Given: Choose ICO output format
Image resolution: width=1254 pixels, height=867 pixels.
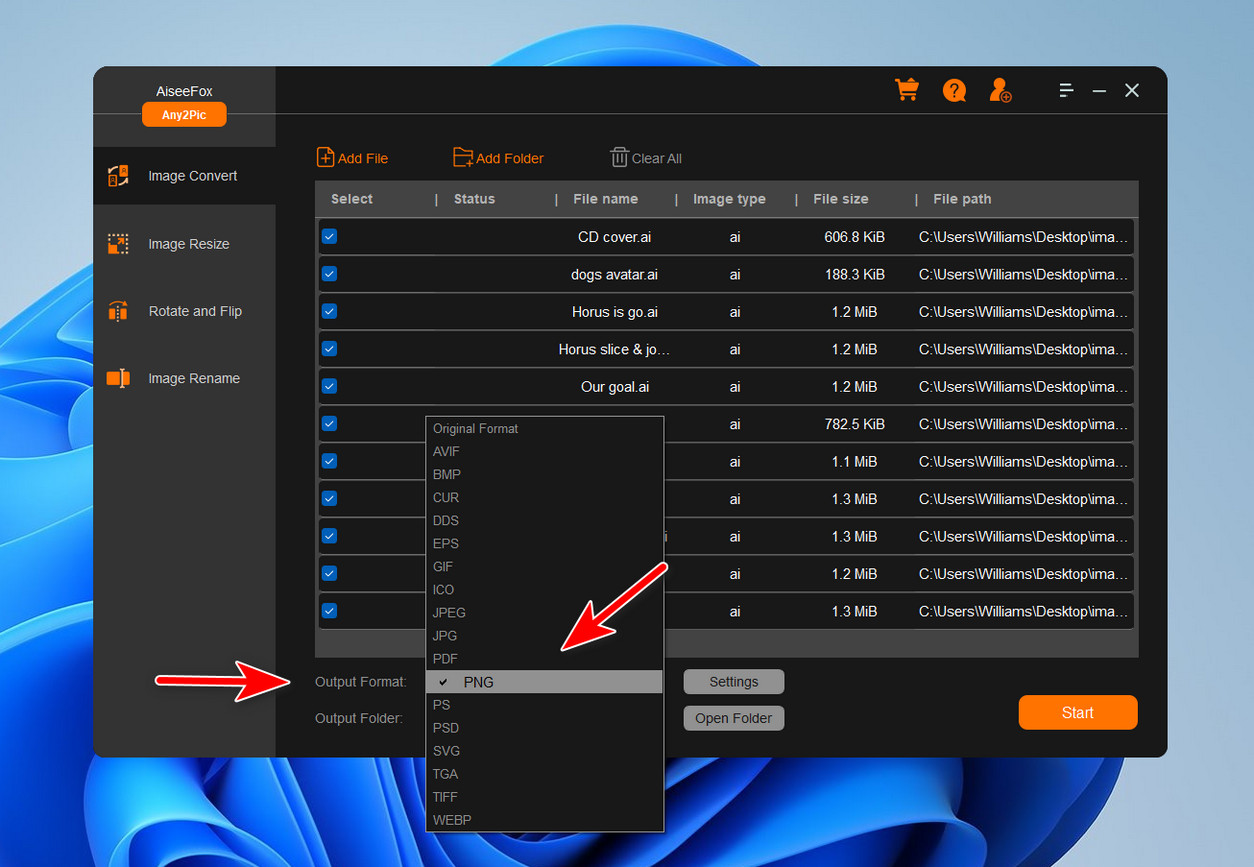Looking at the screenshot, I should 544,589.
